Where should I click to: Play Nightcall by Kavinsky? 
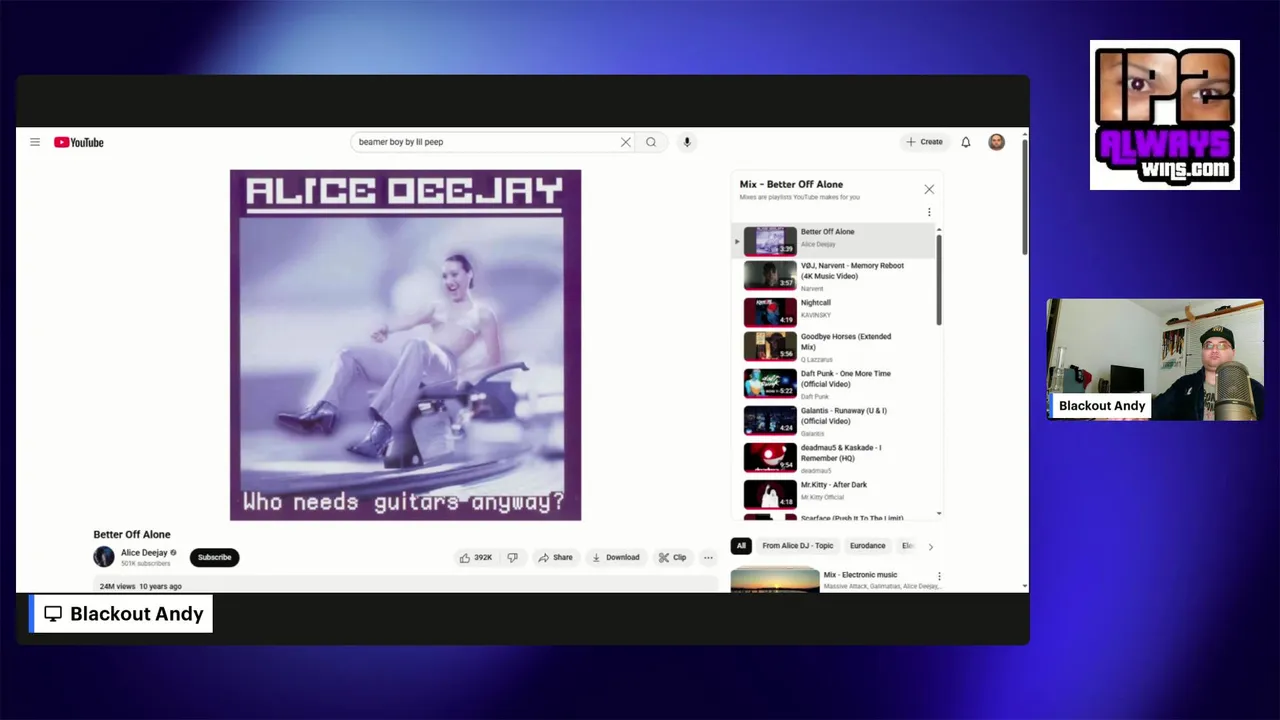pos(834,312)
